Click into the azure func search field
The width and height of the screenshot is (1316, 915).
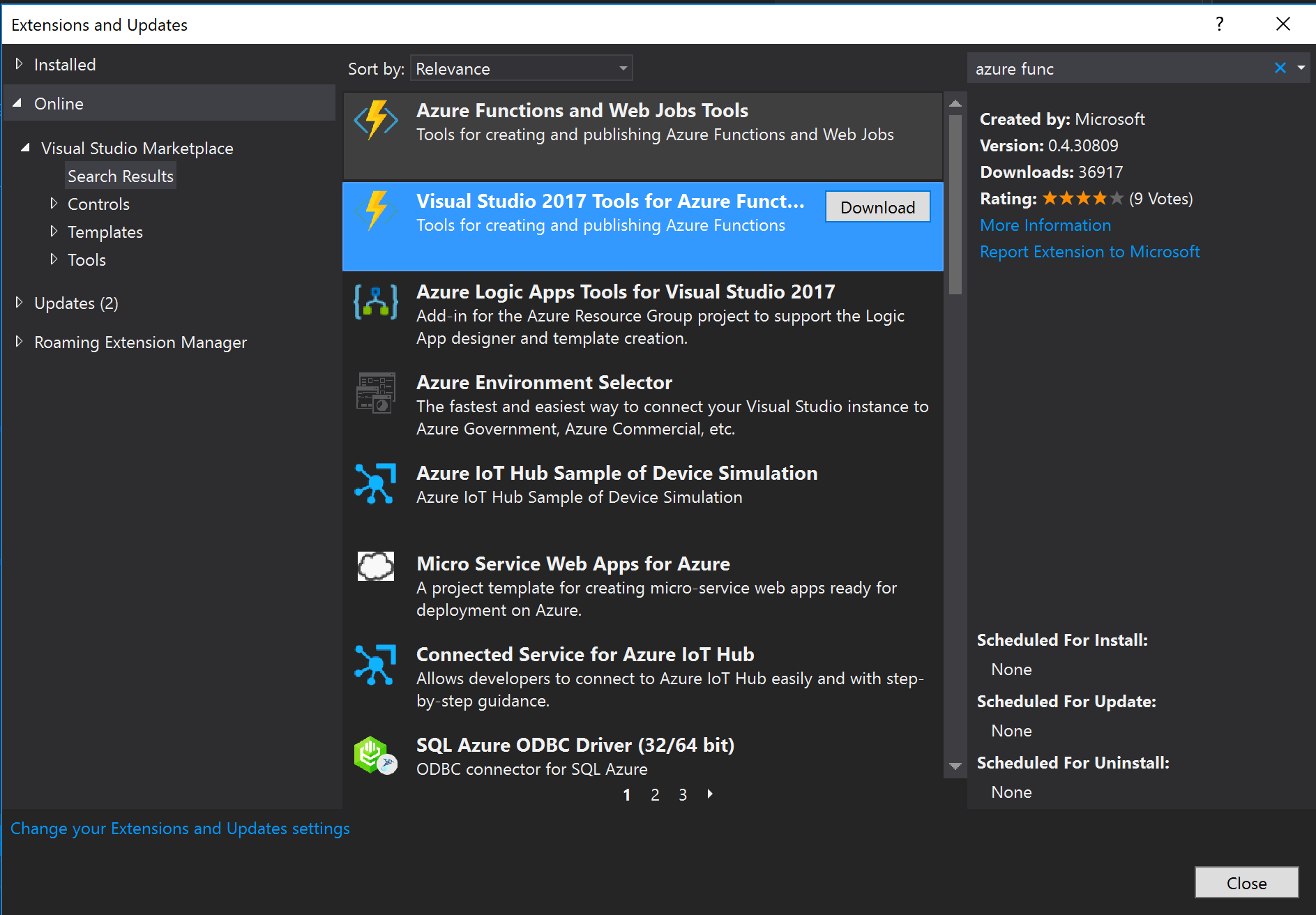coord(1119,68)
